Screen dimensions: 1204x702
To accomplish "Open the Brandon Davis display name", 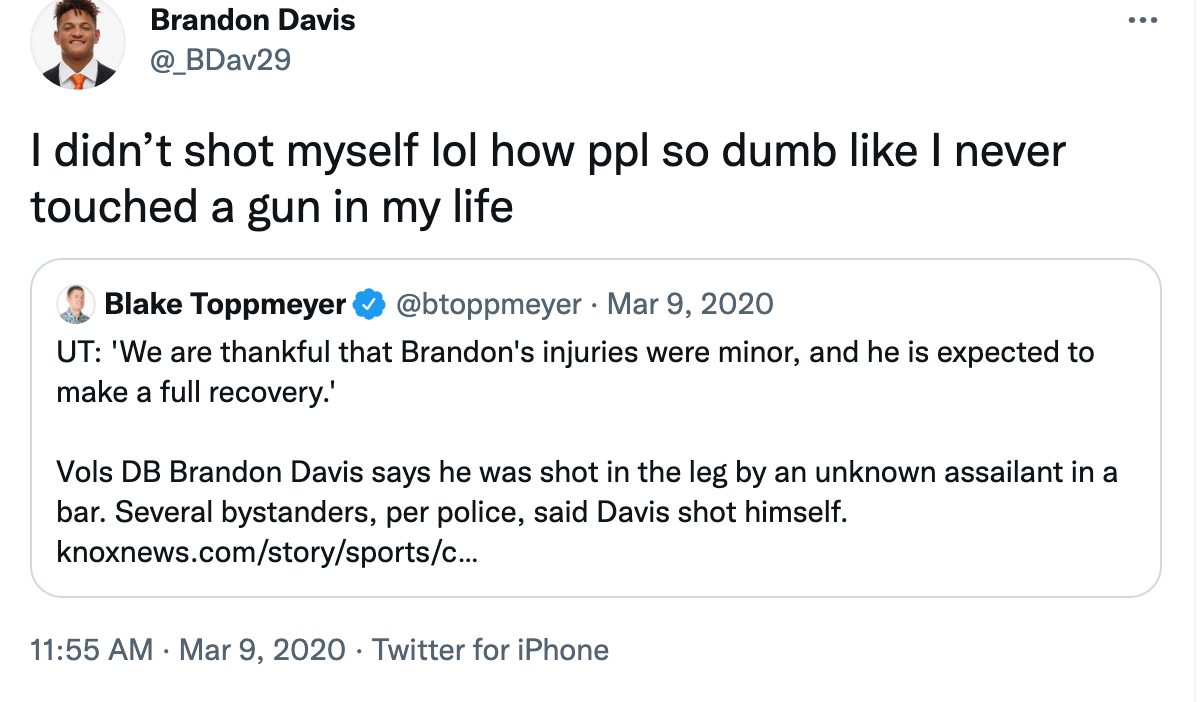I will [252, 20].
